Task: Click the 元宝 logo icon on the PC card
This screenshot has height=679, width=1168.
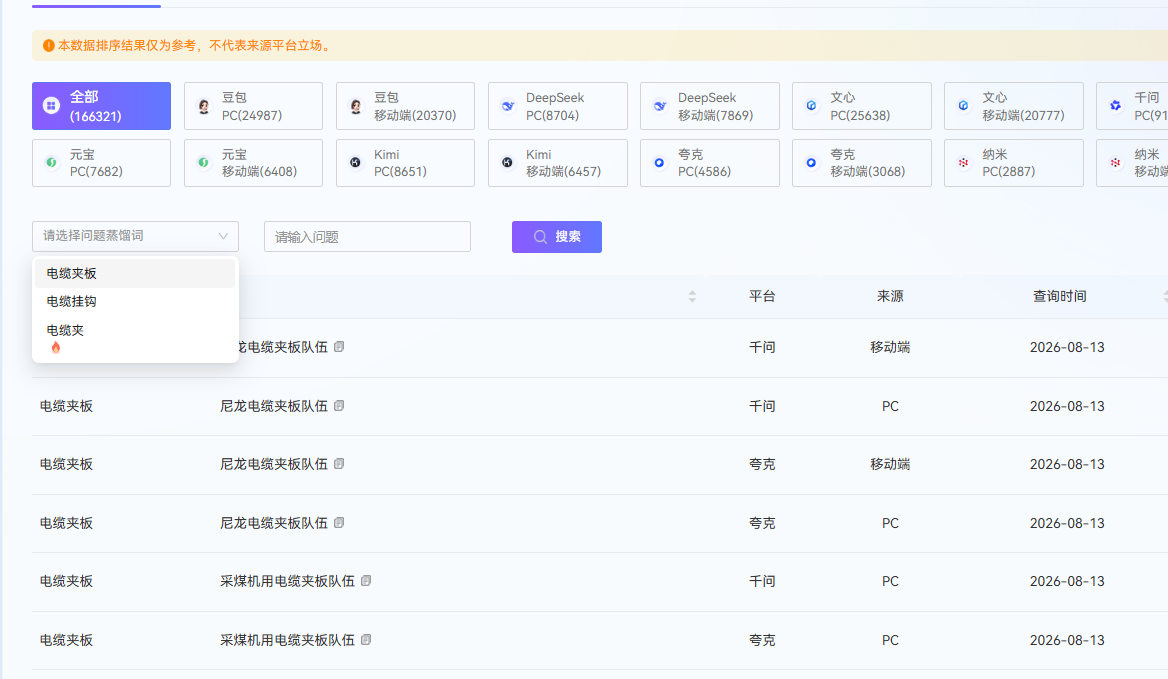Action: point(51,162)
